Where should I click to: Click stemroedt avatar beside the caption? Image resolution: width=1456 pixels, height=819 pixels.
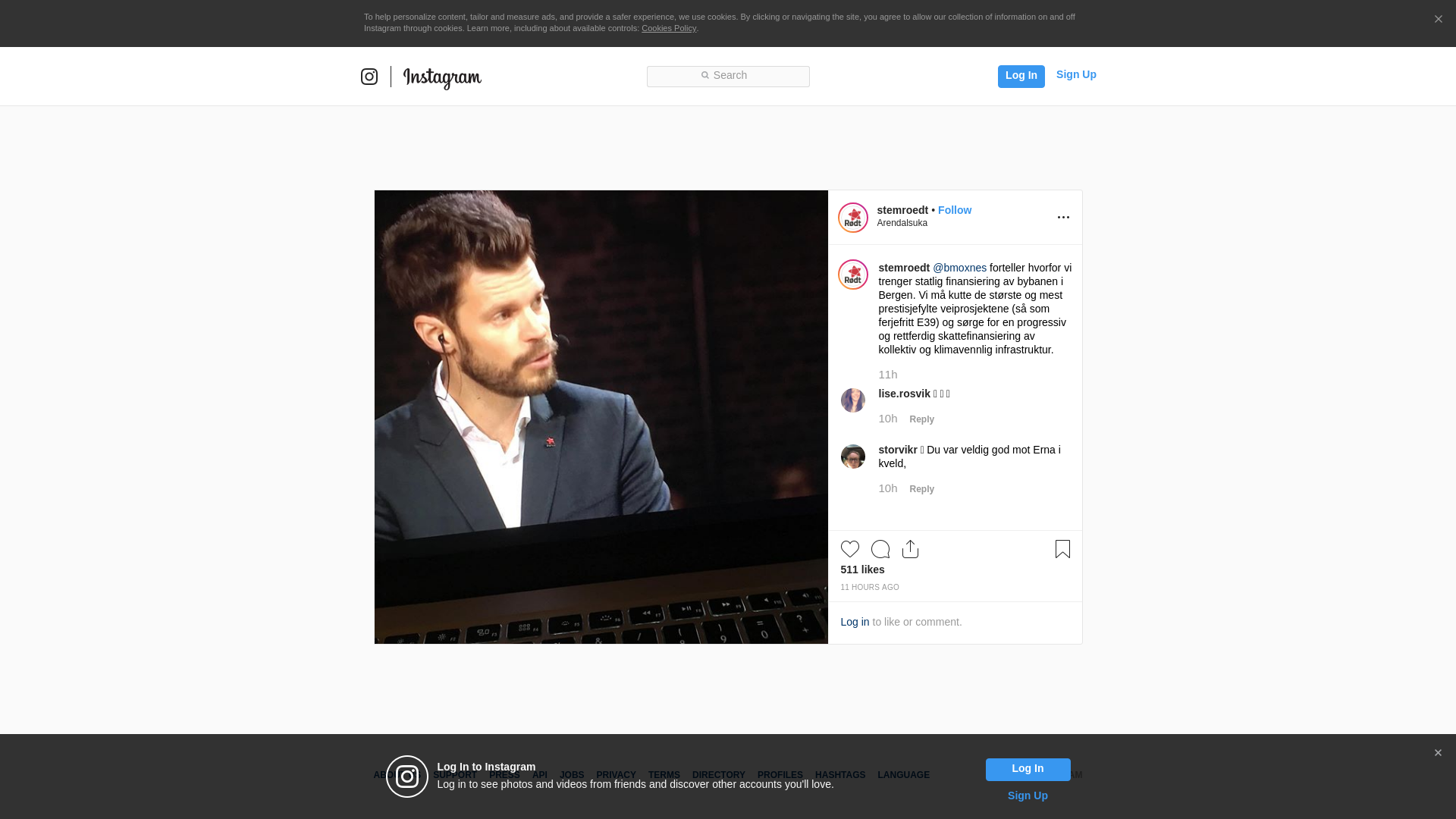(x=853, y=275)
